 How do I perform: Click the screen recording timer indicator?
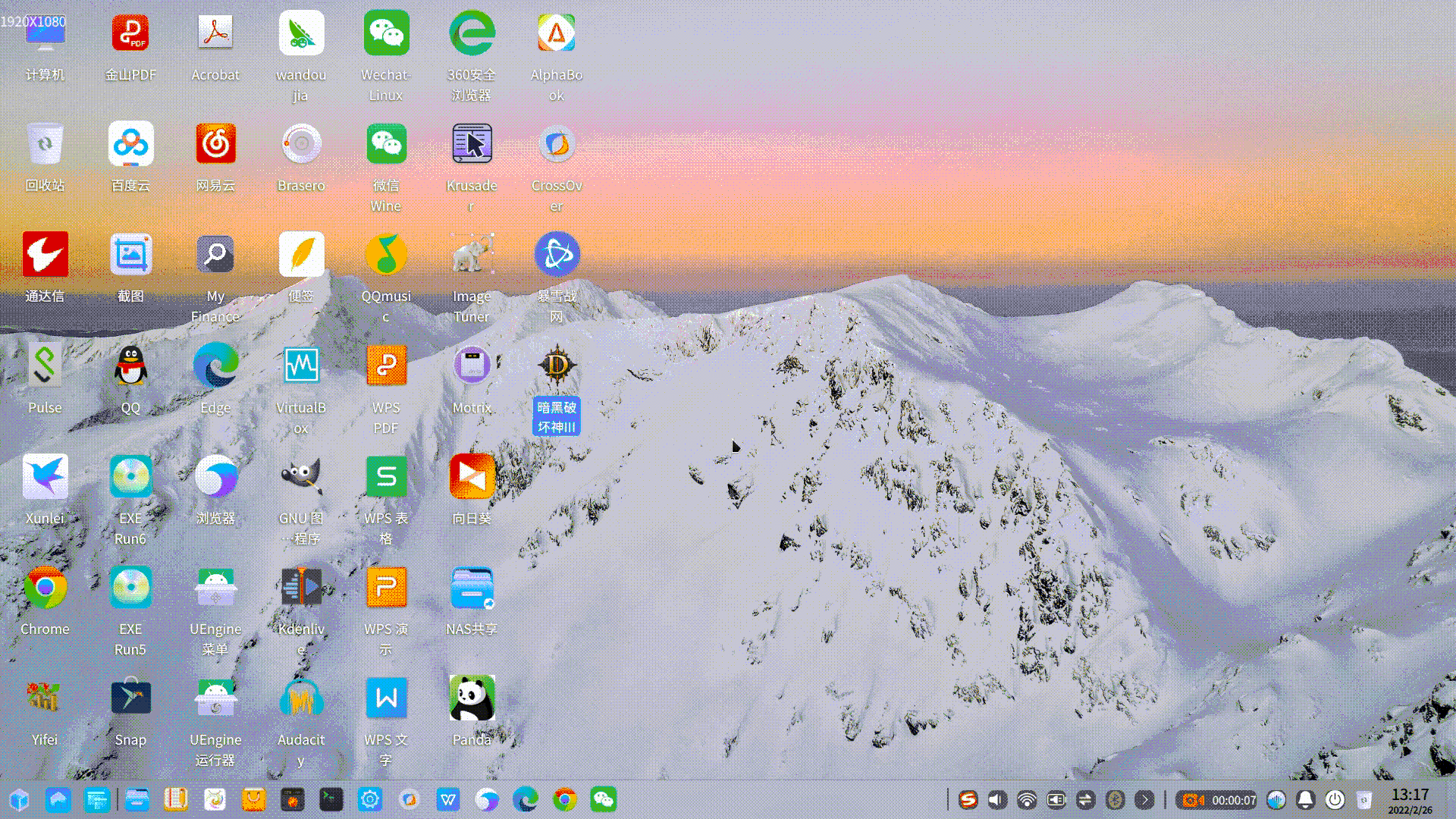[x=1217, y=800]
